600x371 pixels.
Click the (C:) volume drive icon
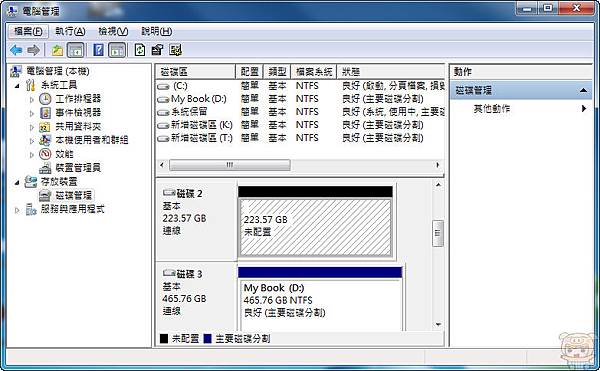tap(163, 87)
